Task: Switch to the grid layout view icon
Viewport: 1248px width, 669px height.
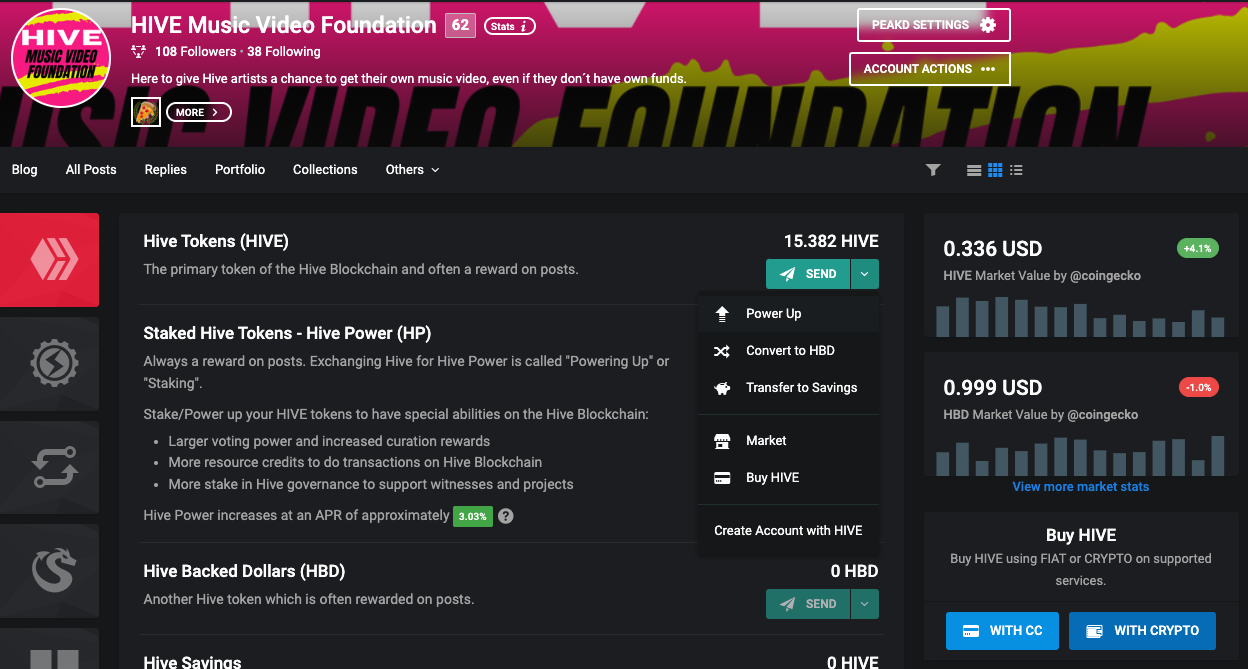Action: [995, 170]
